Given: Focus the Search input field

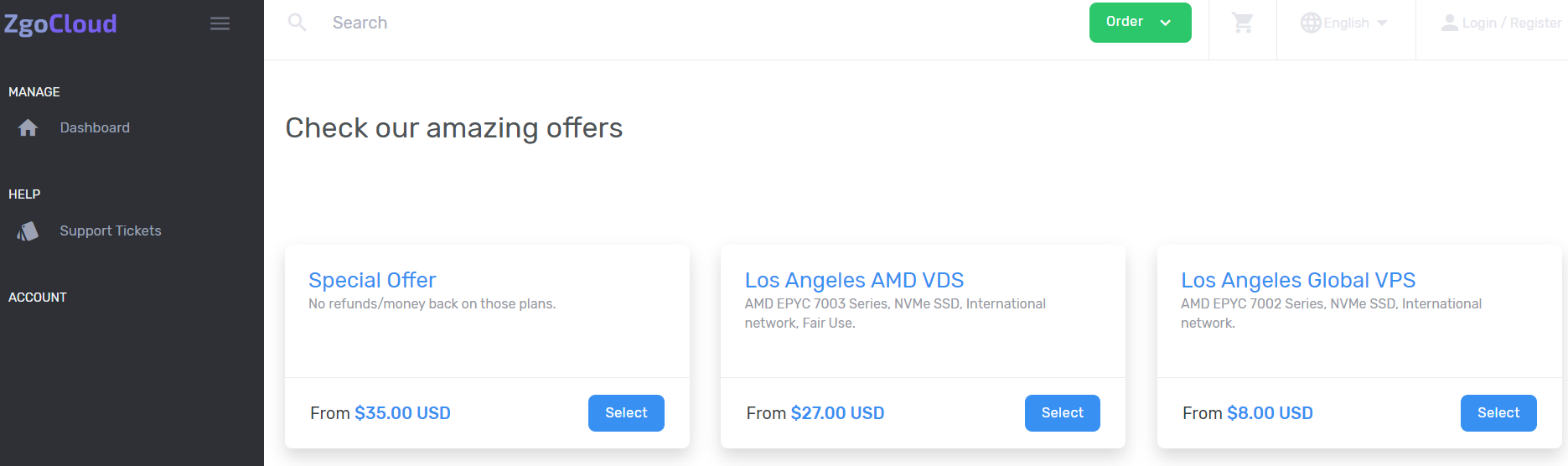Looking at the screenshot, I should [670, 23].
